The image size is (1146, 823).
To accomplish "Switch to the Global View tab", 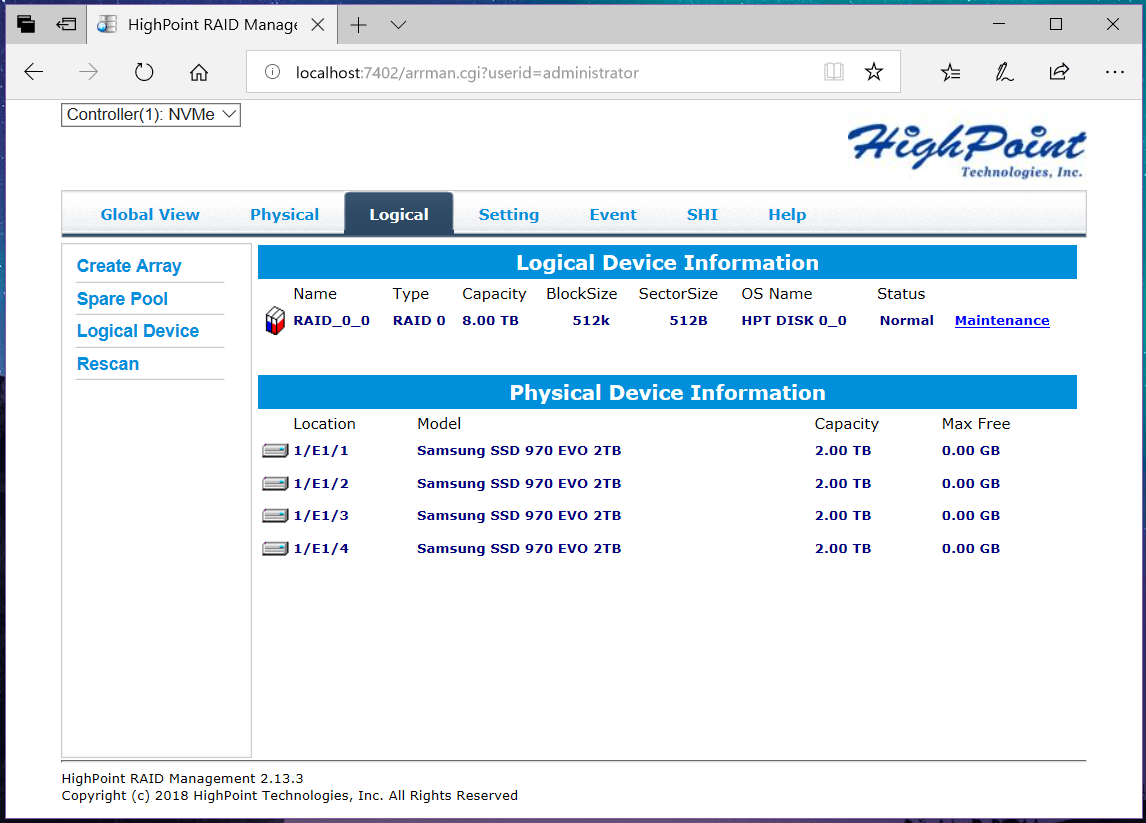I will 150,214.
